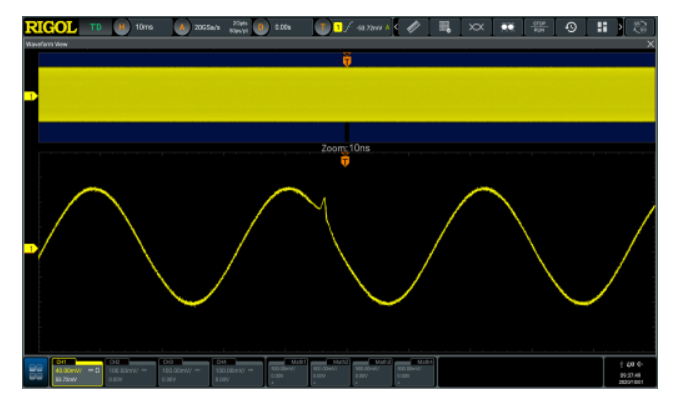
Task: Click the network status icon near clock
Action: pyautogui.click(x=630, y=364)
